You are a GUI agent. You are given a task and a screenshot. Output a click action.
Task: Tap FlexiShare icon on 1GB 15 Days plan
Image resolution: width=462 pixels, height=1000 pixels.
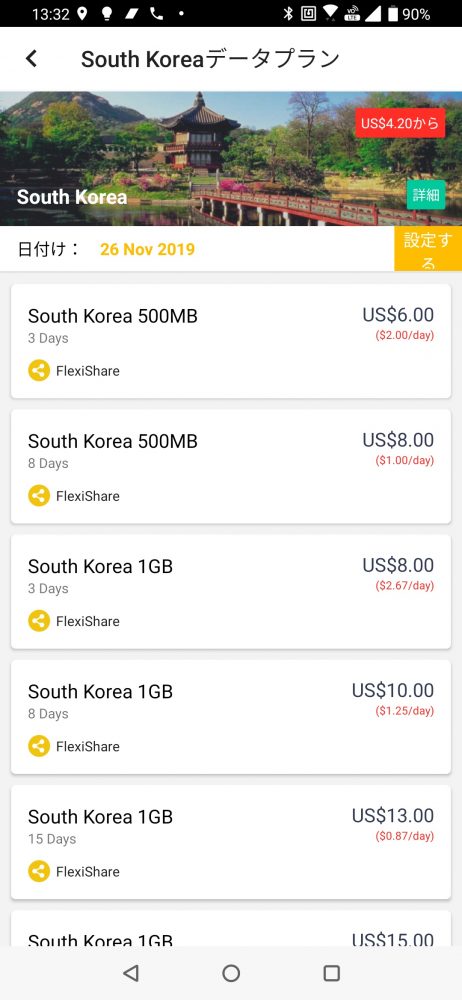pos(39,871)
